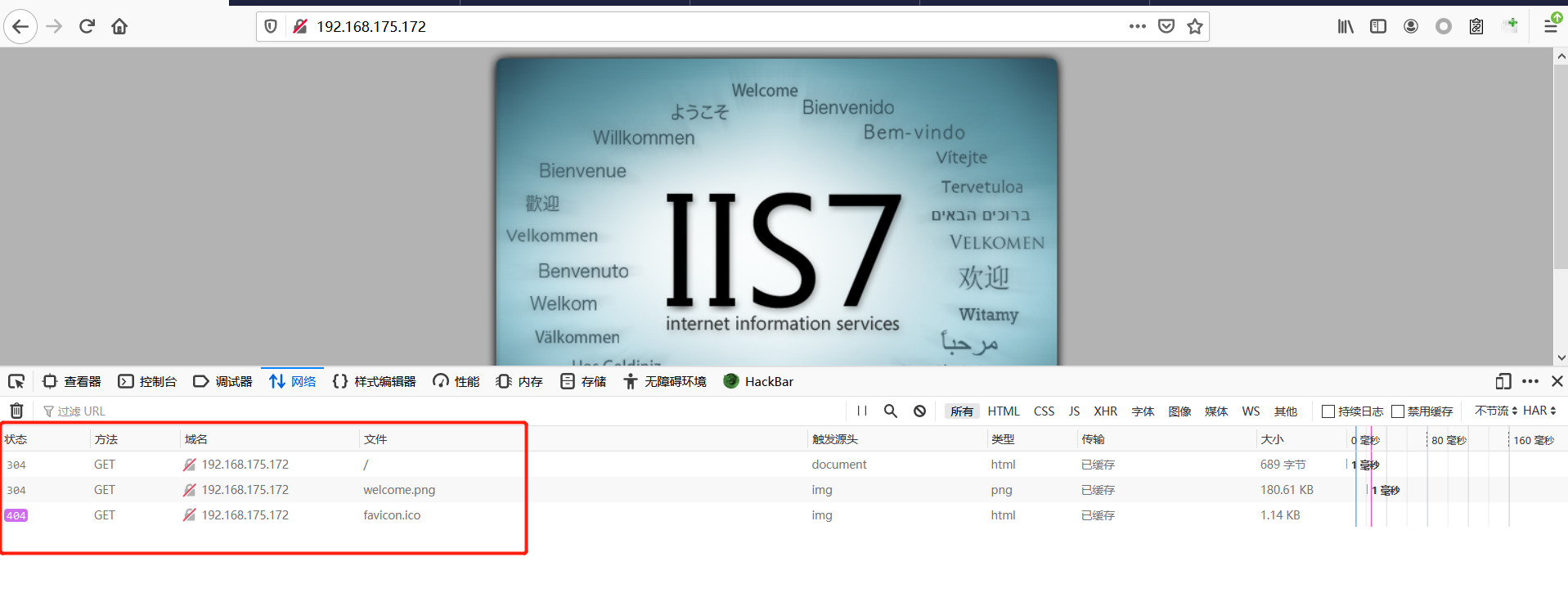
Task: Open page actions three-dot menu
Action: tap(1137, 26)
